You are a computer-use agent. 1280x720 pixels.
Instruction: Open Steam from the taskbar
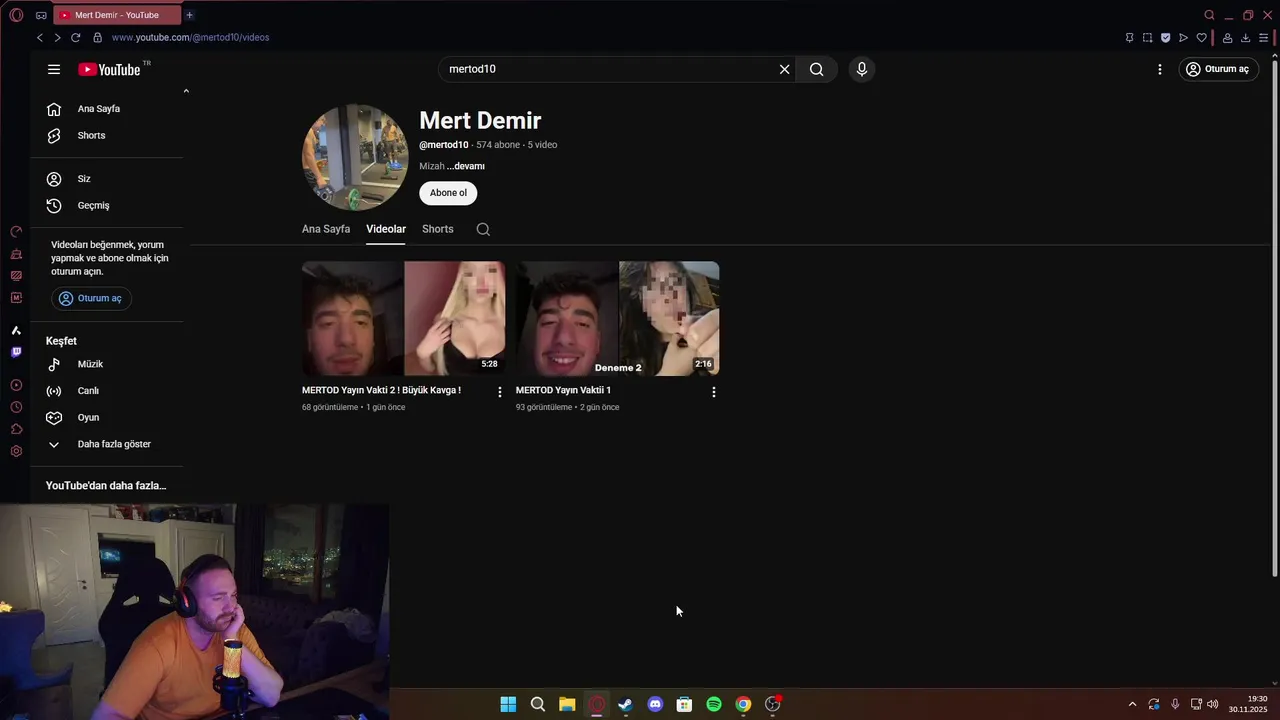626,704
